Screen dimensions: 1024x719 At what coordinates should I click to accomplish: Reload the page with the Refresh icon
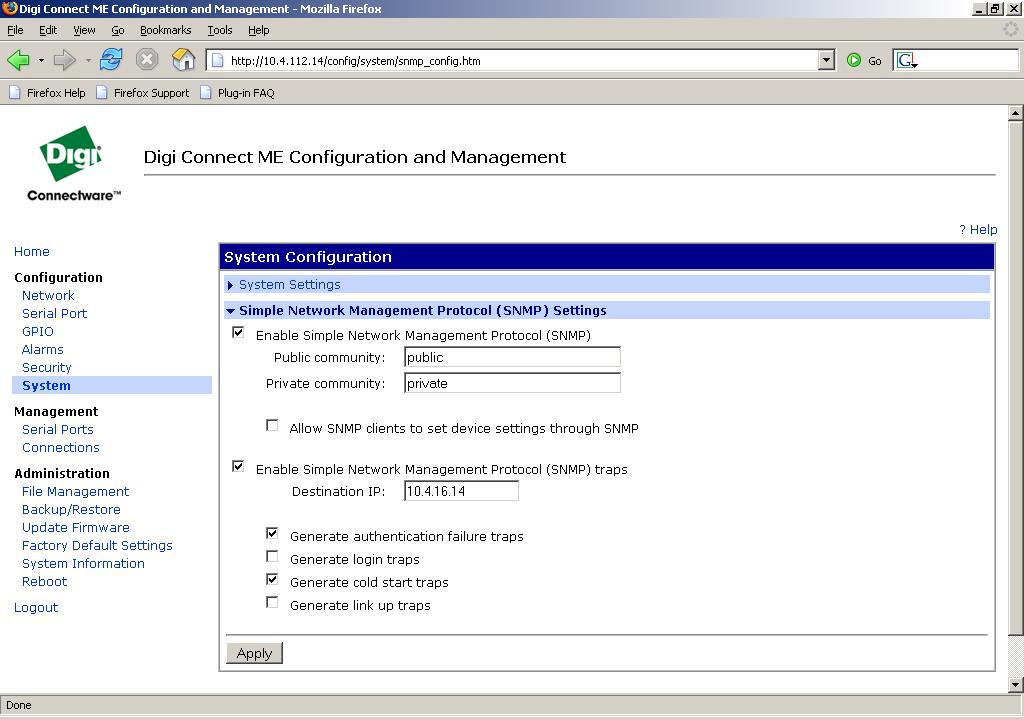pos(111,60)
